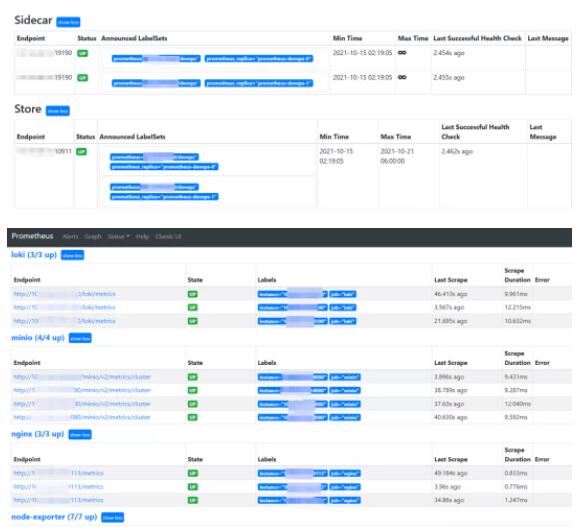Open the Prometheus brand link in navbar
Viewport: 586px width, 530px height.
32,236
